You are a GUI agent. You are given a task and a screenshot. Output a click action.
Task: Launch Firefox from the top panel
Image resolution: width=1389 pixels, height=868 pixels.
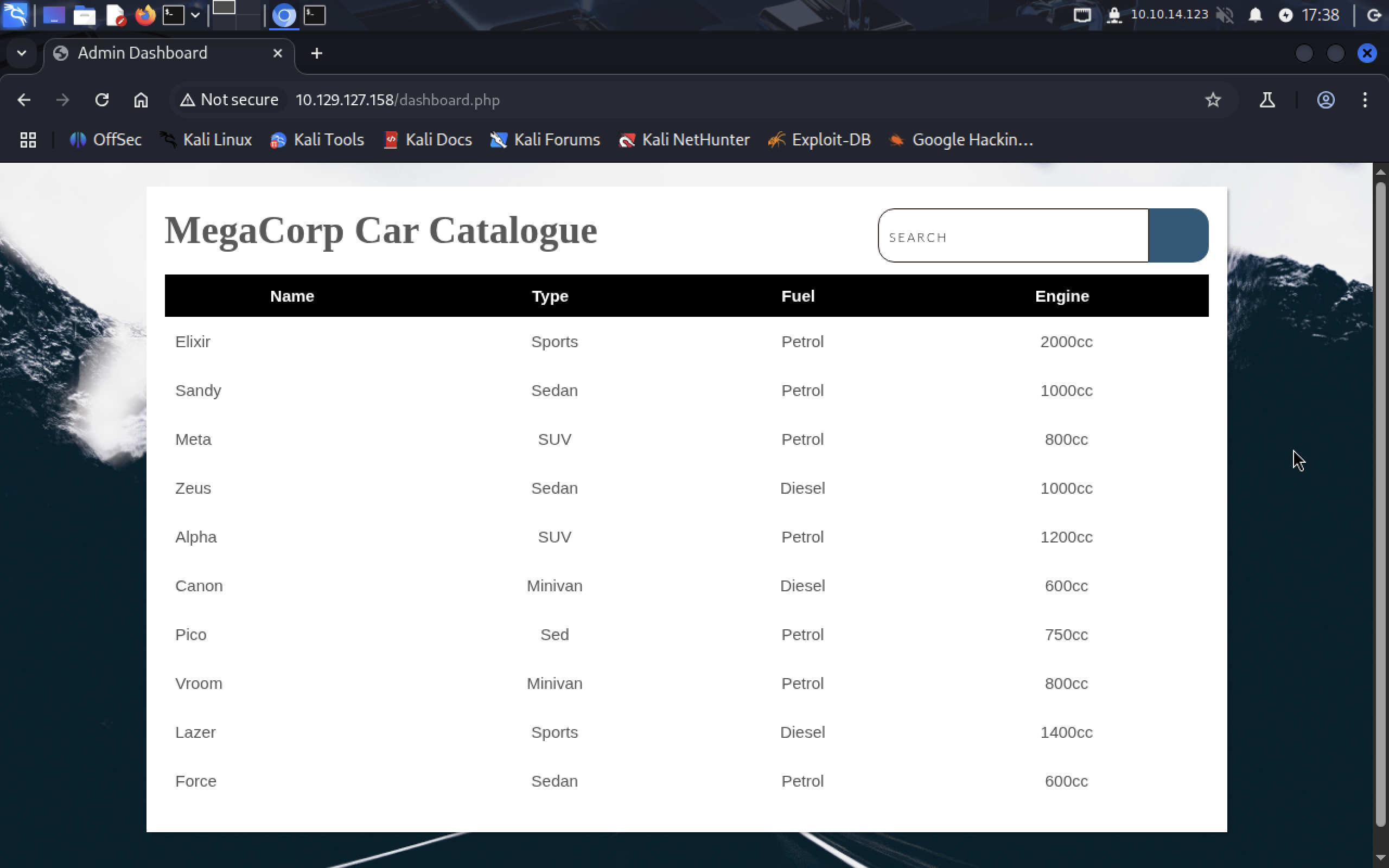click(x=145, y=15)
